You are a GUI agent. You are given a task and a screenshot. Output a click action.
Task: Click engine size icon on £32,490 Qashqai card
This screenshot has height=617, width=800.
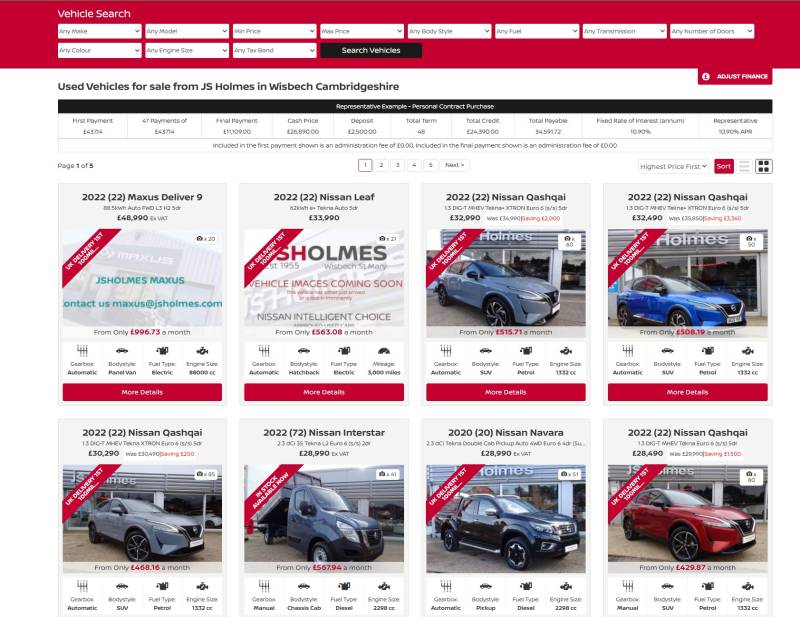747,351
